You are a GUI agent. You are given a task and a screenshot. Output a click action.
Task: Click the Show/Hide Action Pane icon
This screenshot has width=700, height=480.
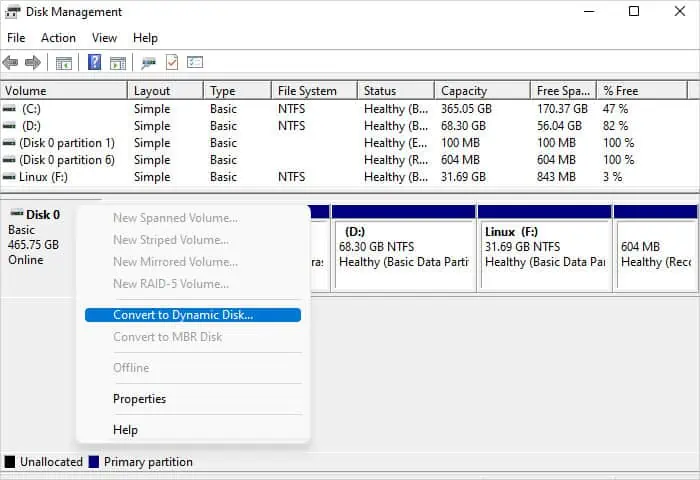(118, 63)
